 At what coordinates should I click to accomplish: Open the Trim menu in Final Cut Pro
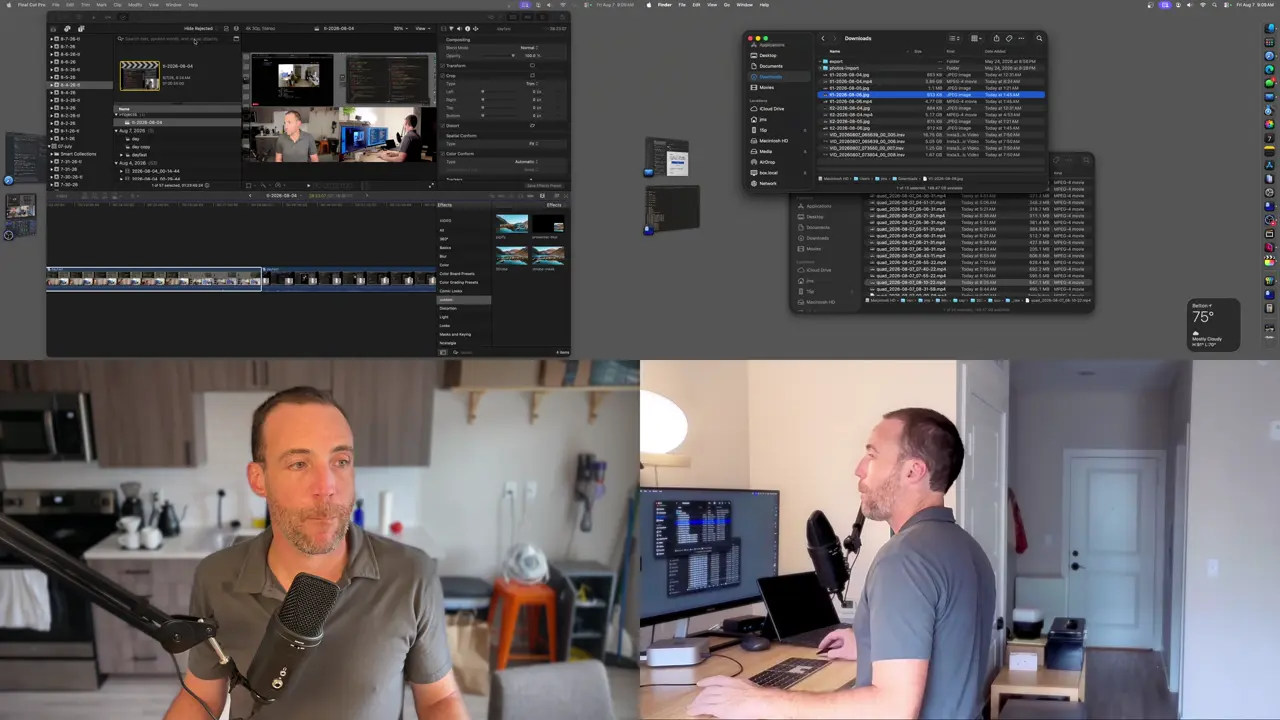point(86,5)
